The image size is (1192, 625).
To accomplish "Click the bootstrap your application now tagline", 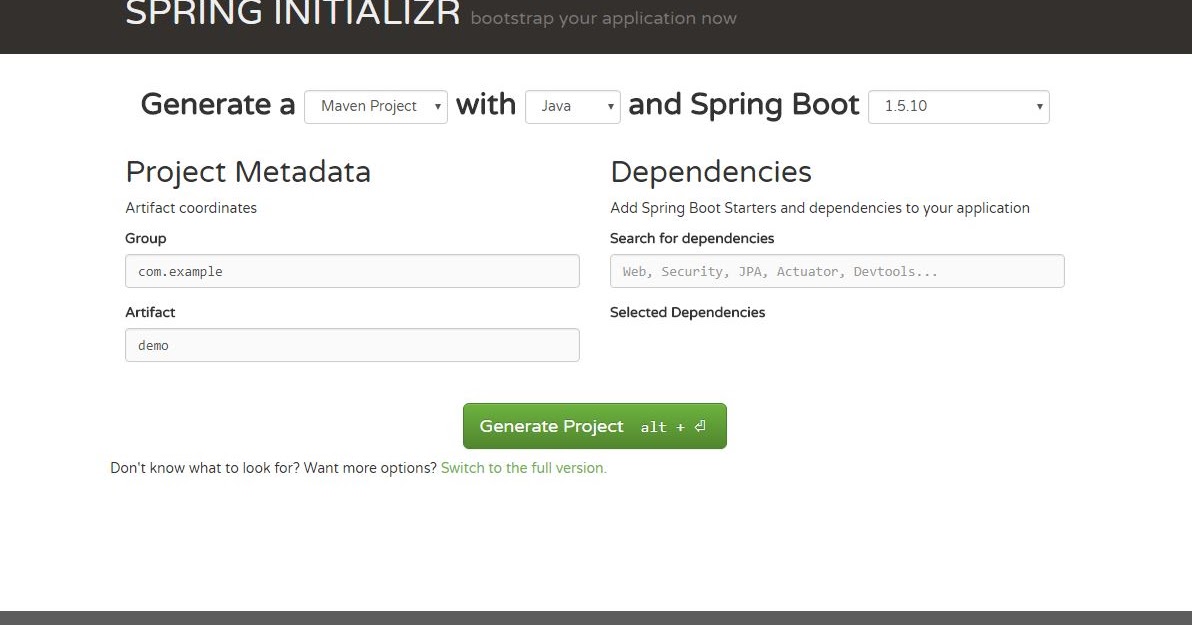I will 603,18.
